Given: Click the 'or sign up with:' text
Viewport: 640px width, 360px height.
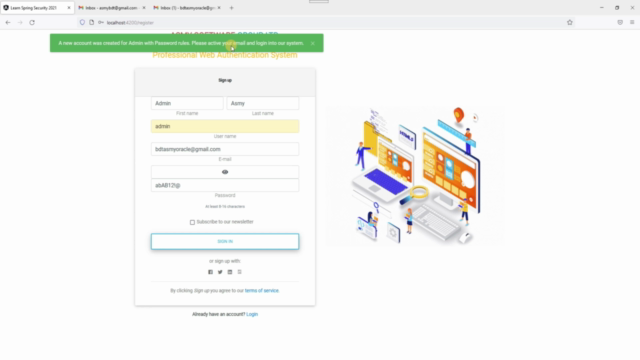Looking at the screenshot, I should pyautogui.click(x=225, y=261).
